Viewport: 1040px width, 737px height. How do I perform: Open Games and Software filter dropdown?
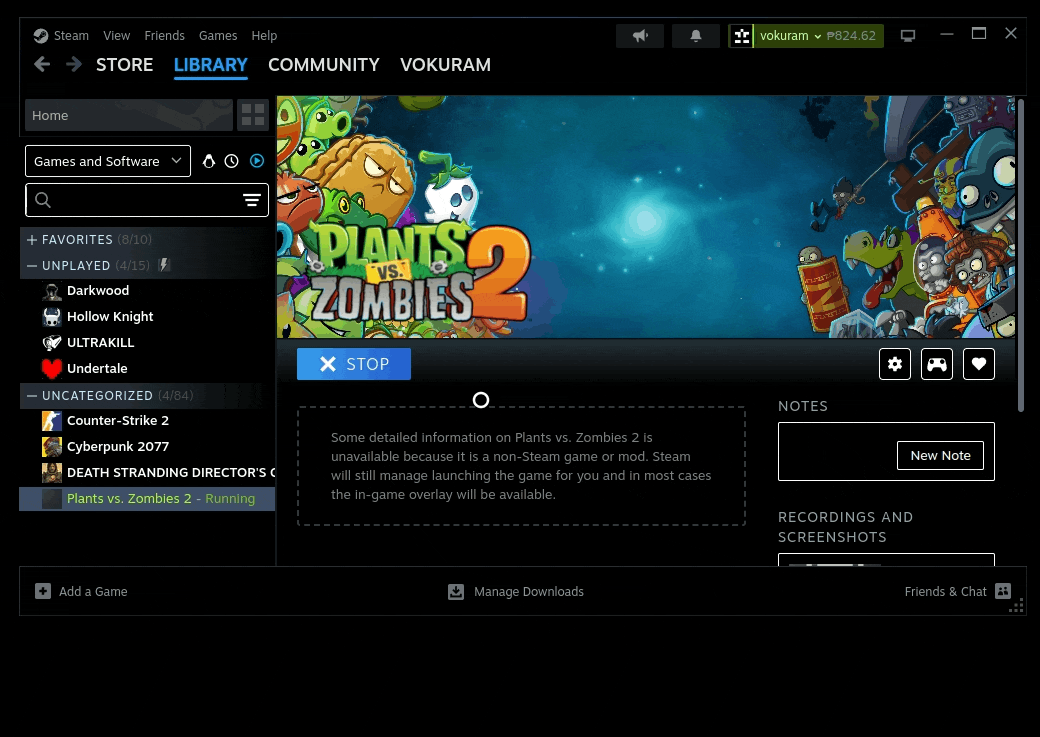tap(108, 161)
